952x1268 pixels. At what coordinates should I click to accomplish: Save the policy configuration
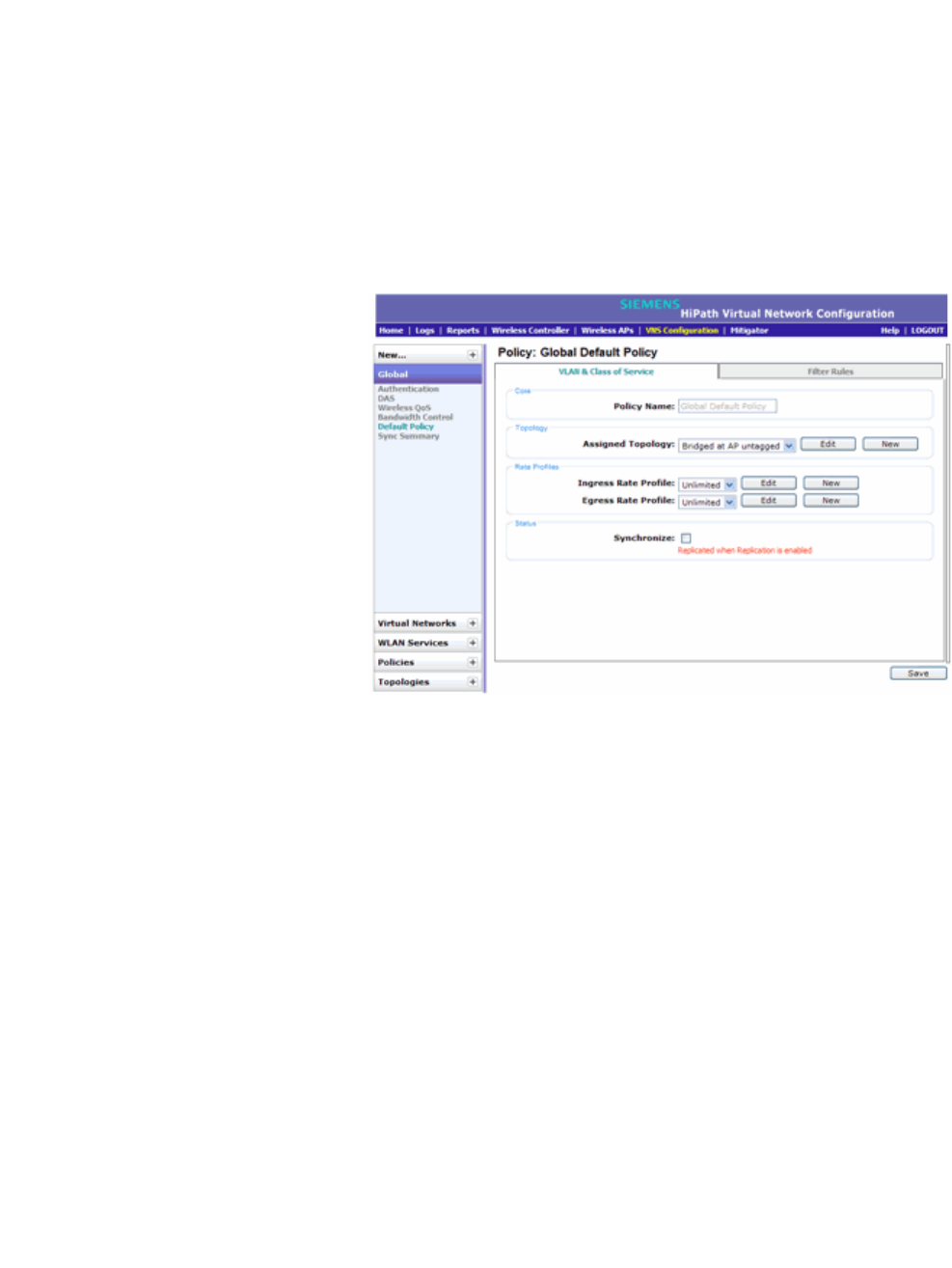(918, 674)
